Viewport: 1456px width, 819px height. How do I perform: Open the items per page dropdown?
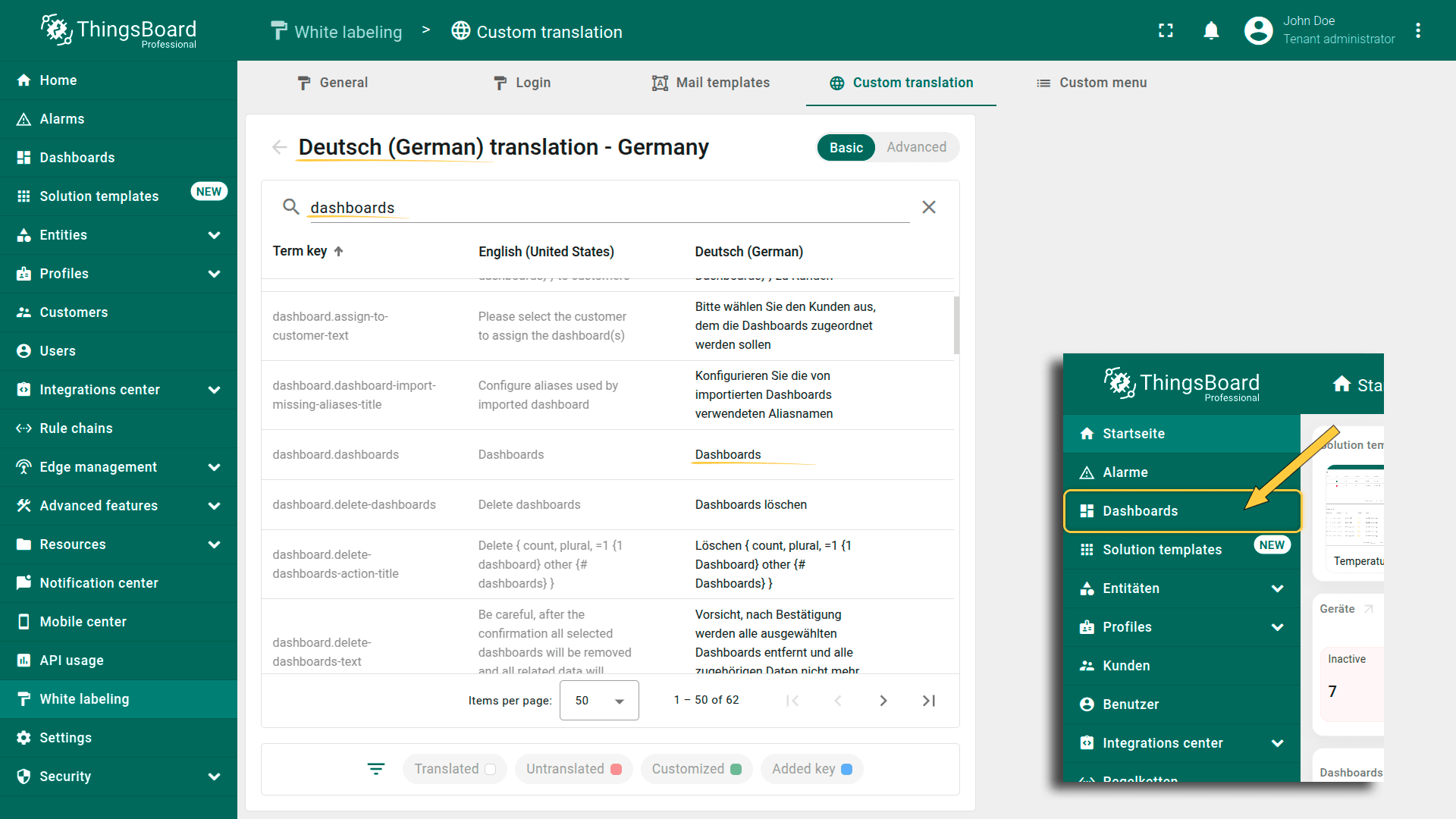click(x=598, y=701)
